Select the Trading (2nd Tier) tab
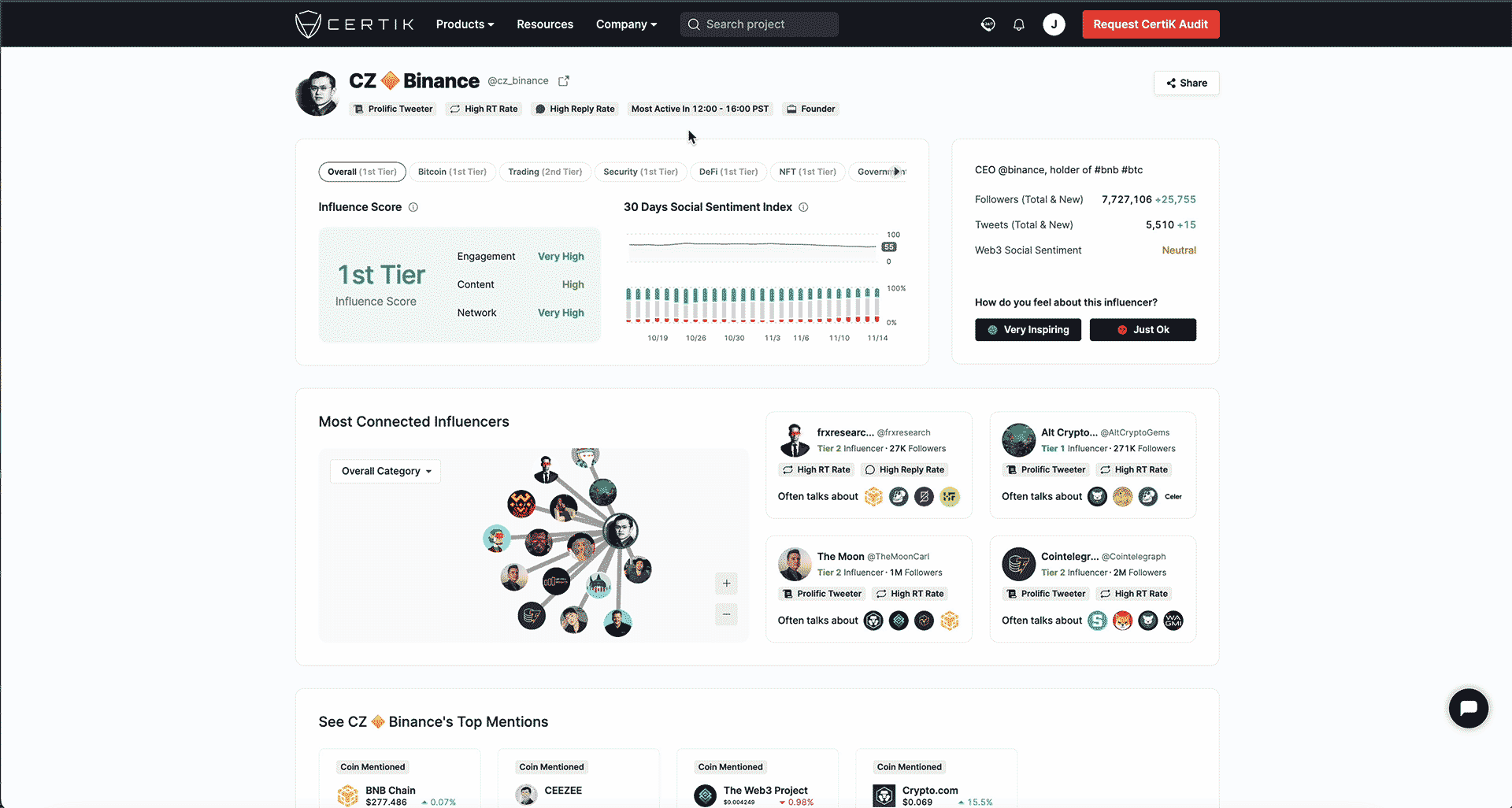Screen dimensions: 1512x808 545,172
